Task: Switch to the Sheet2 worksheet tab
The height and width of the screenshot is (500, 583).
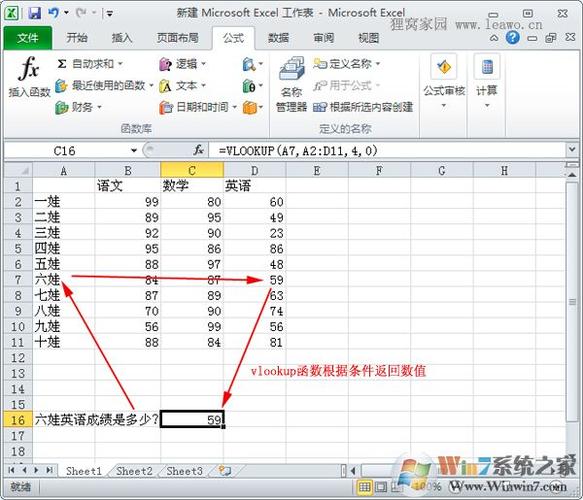Action: (134, 471)
